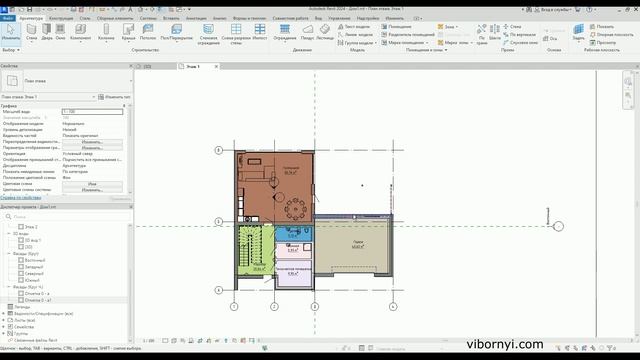Image resolution: width=640 pixels, height=360 pixels.
Task: Click the Ось (Grid) tool
Action: click(550, 38)
